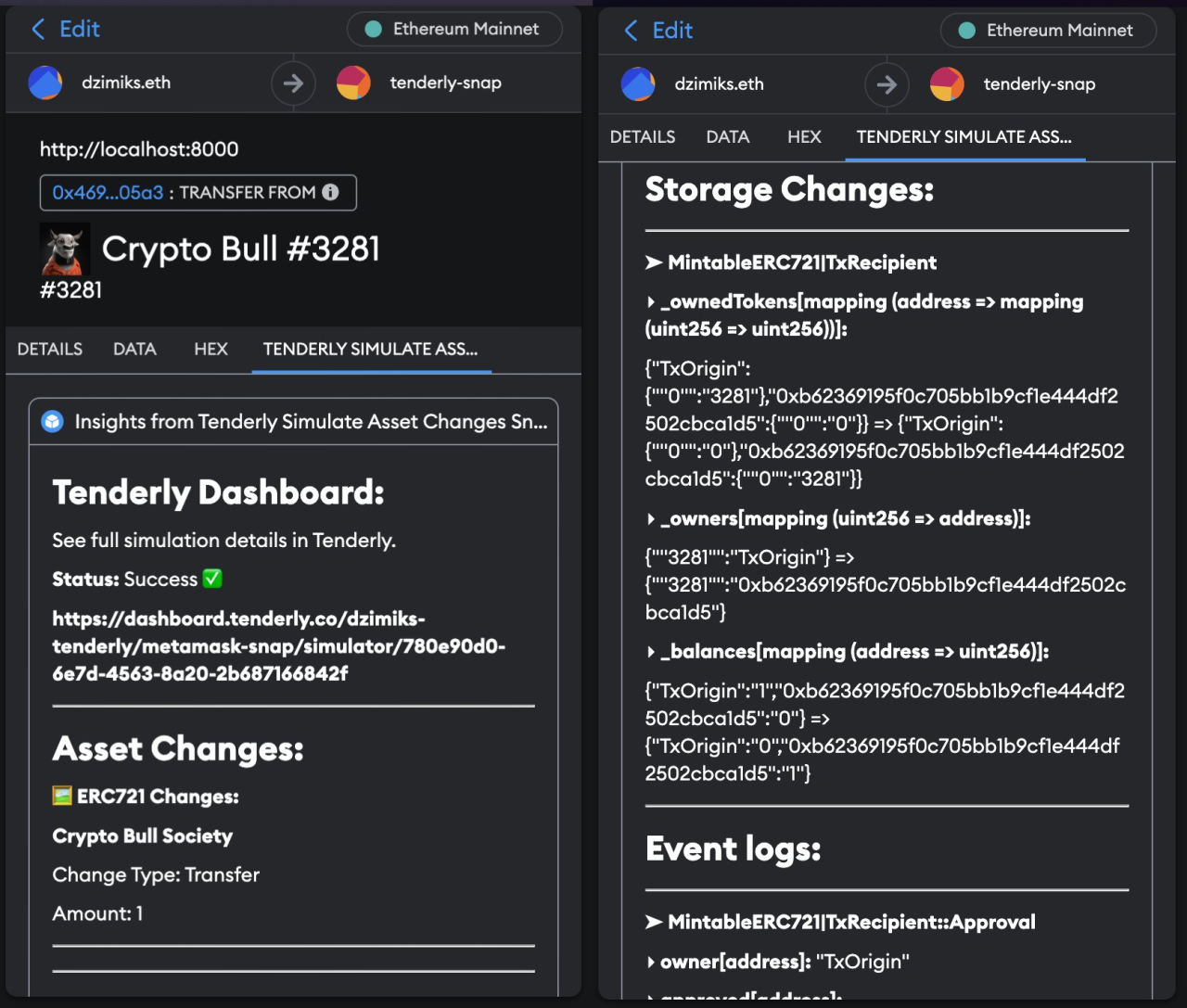Open DETAILS tab in left panel

click(50, 349)
